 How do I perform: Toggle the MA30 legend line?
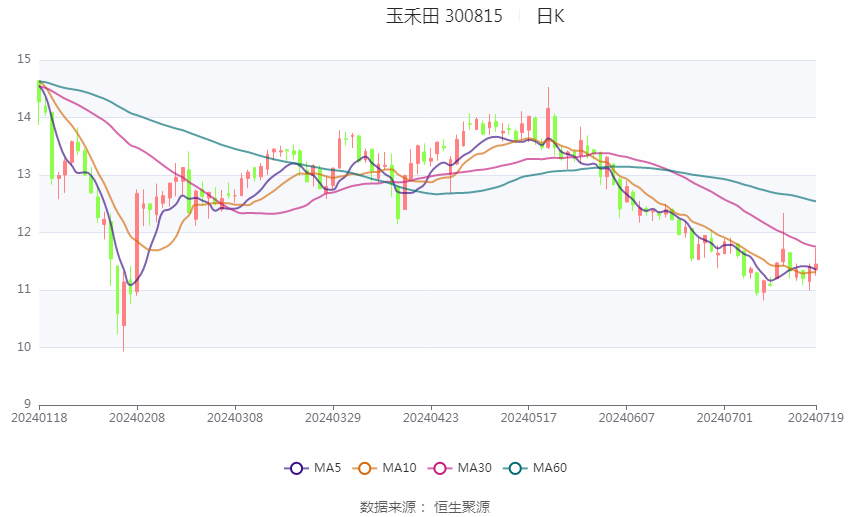pyautogui.click(x=460, y=468)
